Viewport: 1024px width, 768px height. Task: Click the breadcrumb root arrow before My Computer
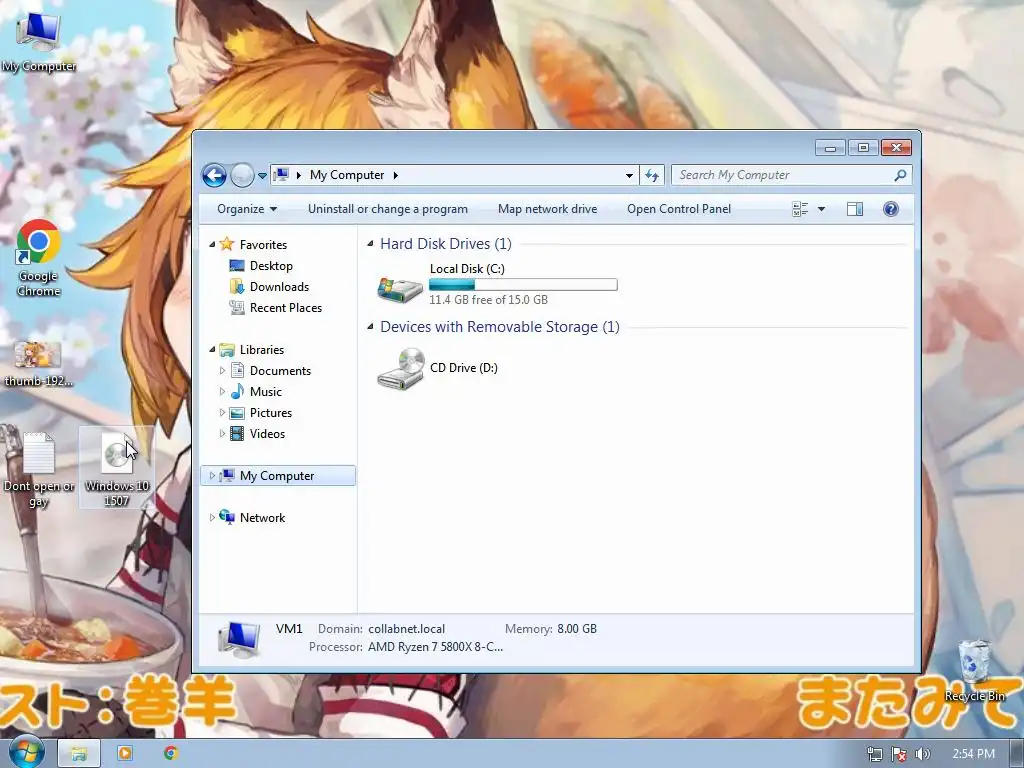point(299,175)
